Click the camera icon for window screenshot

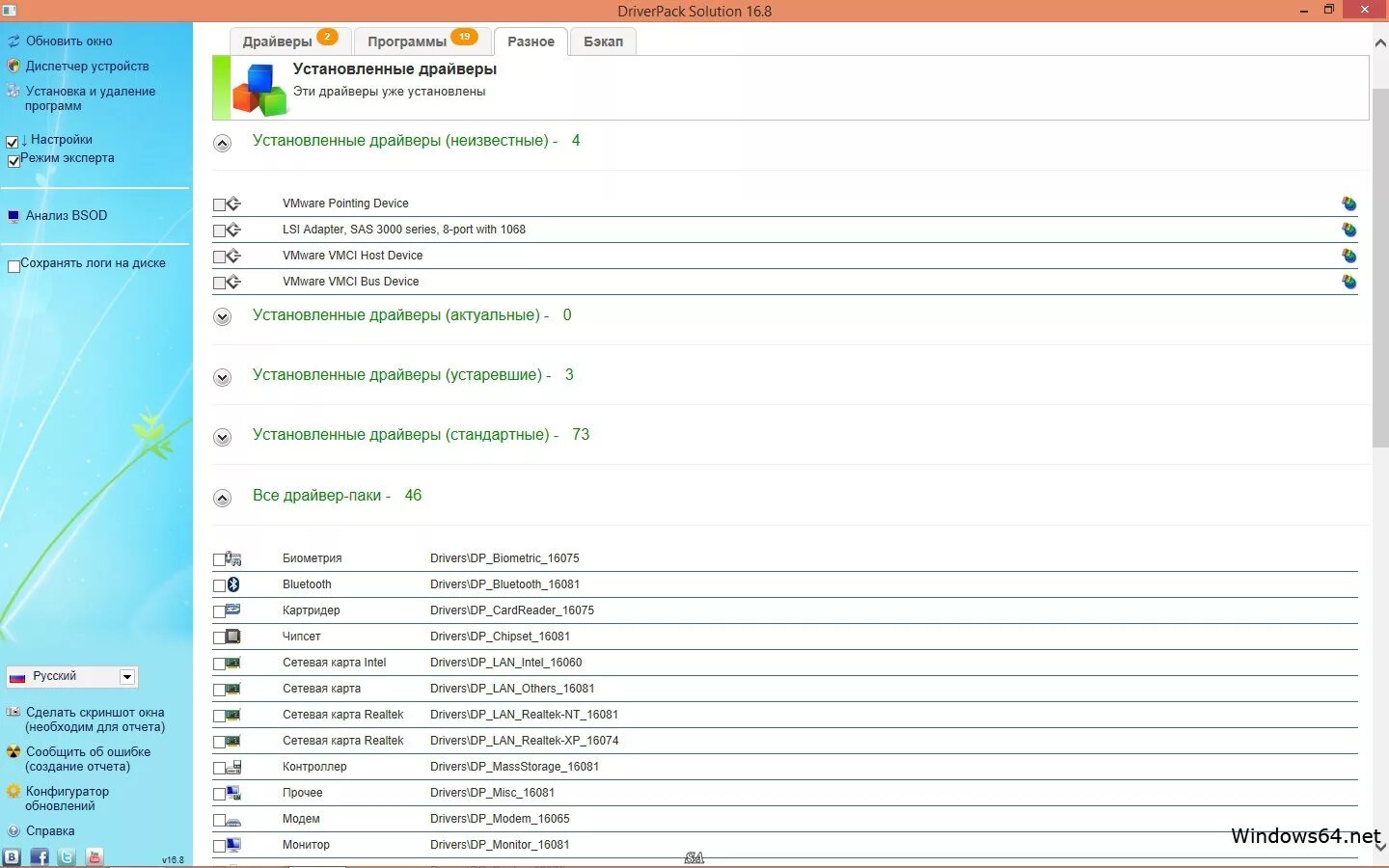[14, 712]
